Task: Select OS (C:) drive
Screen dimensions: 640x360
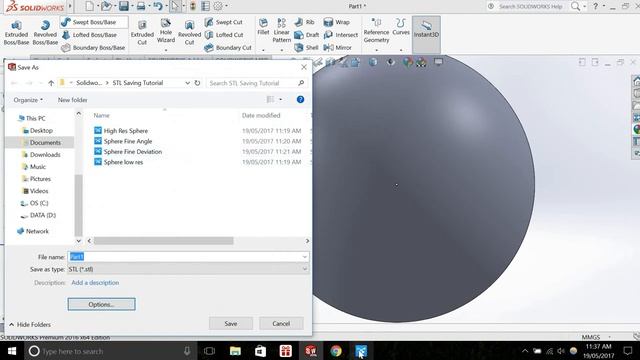Action: tap(35, 203)
